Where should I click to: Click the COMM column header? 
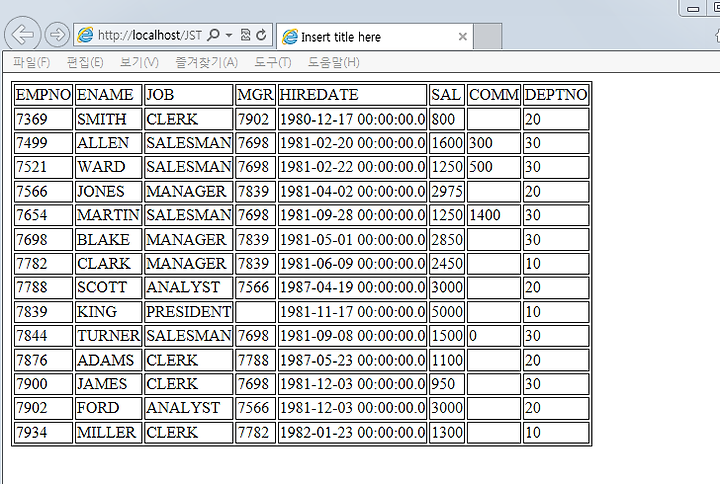pos(494,95)
